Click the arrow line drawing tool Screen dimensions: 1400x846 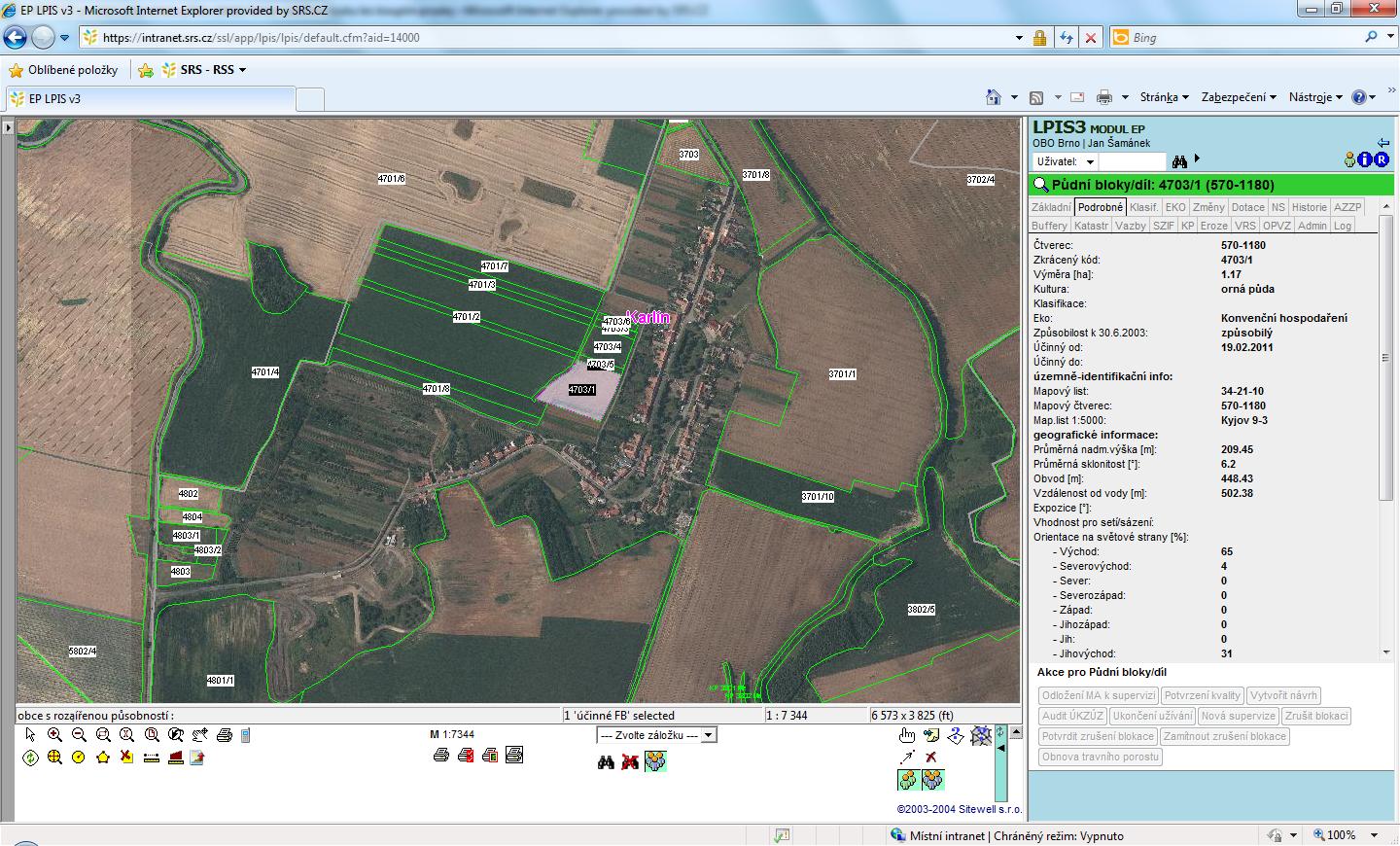click(907, 758)
